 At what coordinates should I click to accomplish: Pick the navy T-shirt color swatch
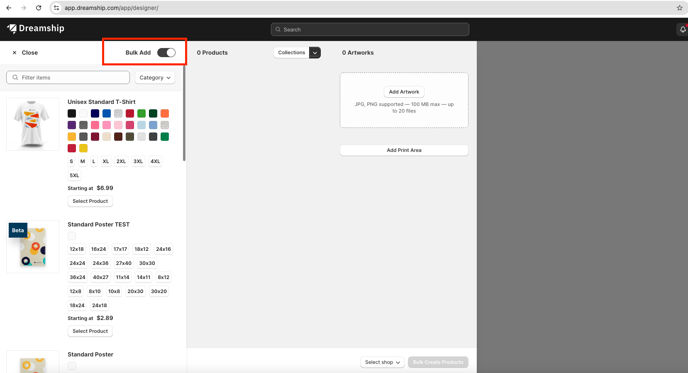point(95,114)
